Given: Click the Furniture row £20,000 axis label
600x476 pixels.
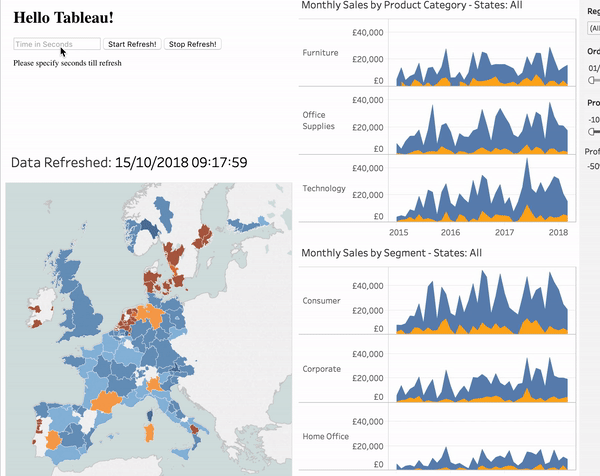Looking at the screenshot, I should (367, 59).
